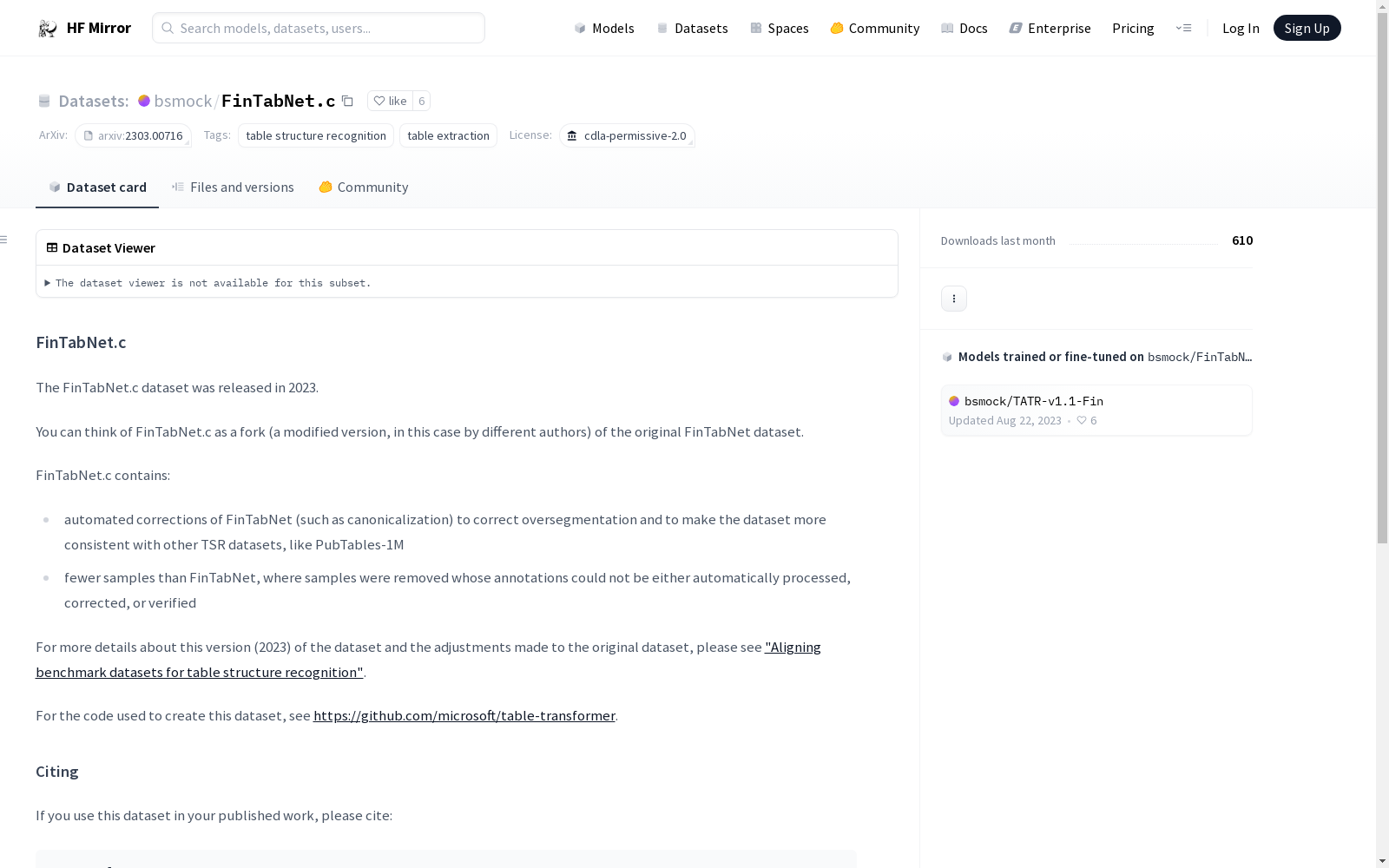This screenshot has width=1389, height=868.
Task: Click the "Dataset Viewer" heading
Action: [x=109, y=247]
